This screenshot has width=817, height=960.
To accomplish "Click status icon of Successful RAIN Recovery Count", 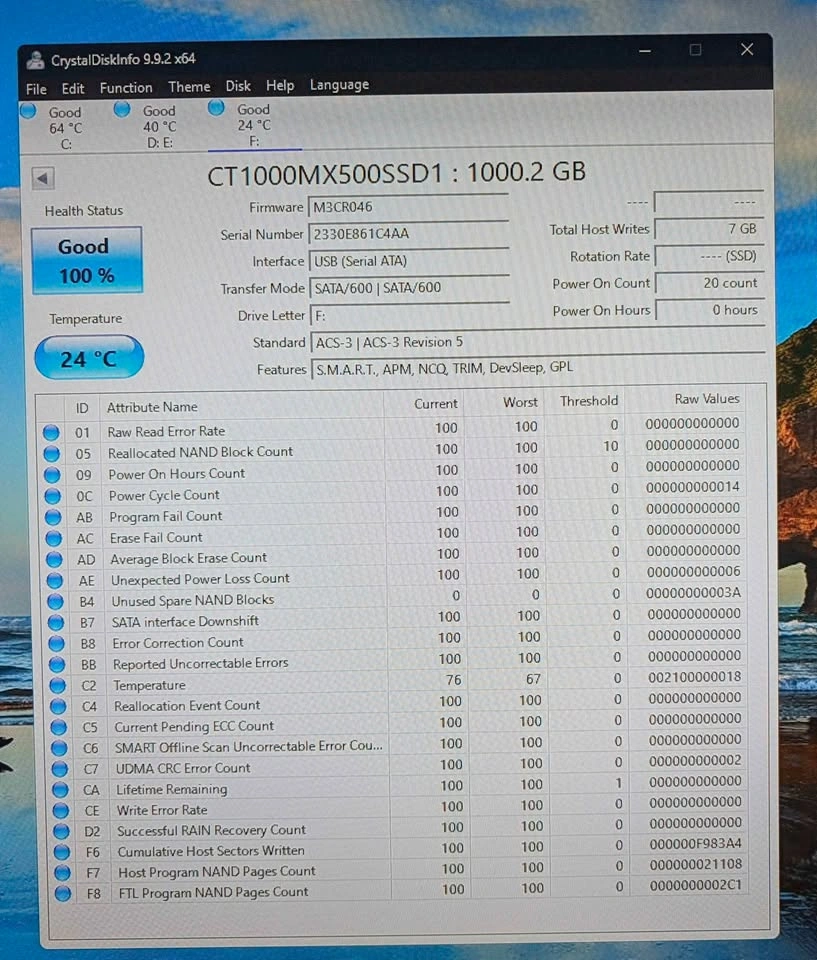I will tap(62, 832).
